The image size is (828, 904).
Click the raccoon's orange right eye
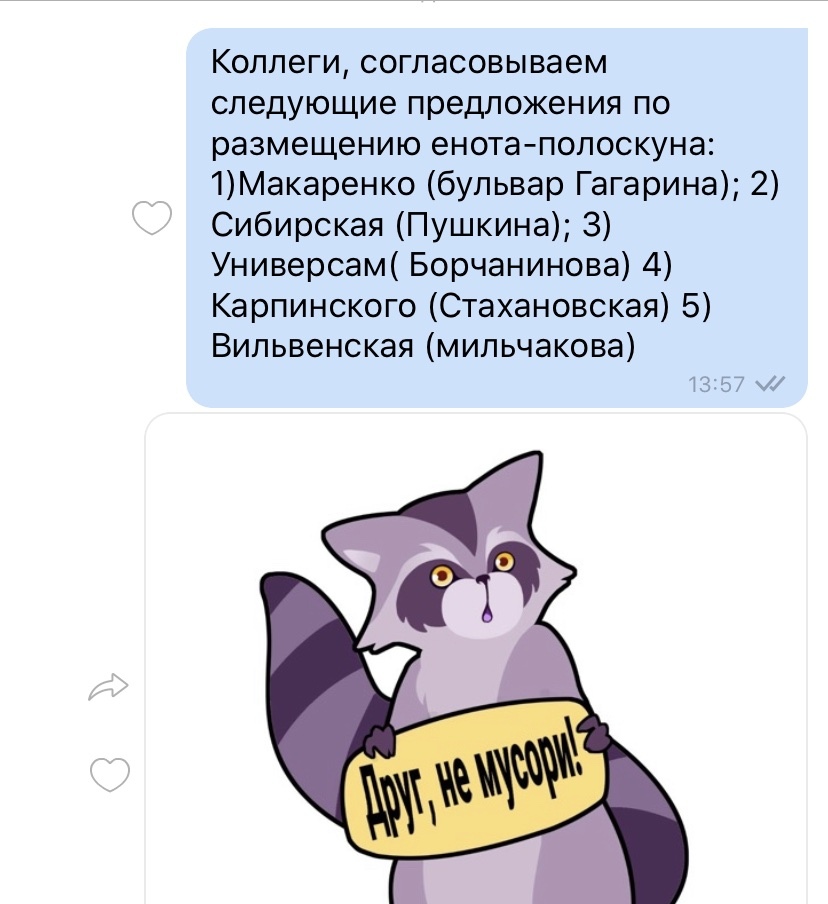pos(505,560)
